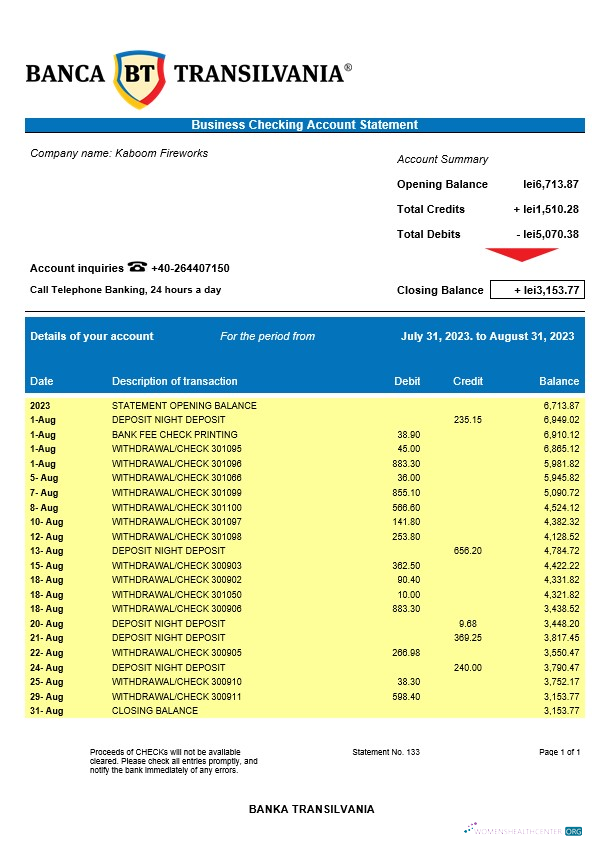Select the BANK FEE CHECK PRINTING row
This screenshot has height=846, width=592.
[x=304, y=434]
